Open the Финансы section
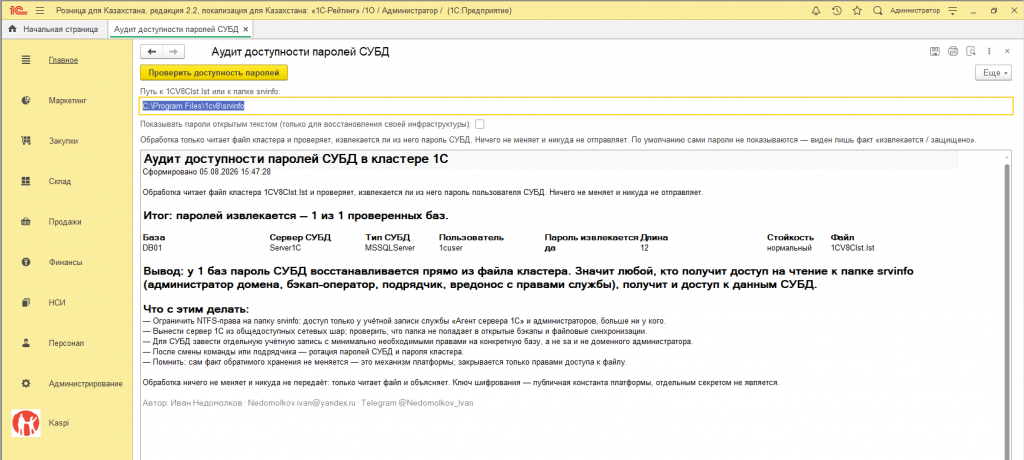 click(x=65, y=262)
